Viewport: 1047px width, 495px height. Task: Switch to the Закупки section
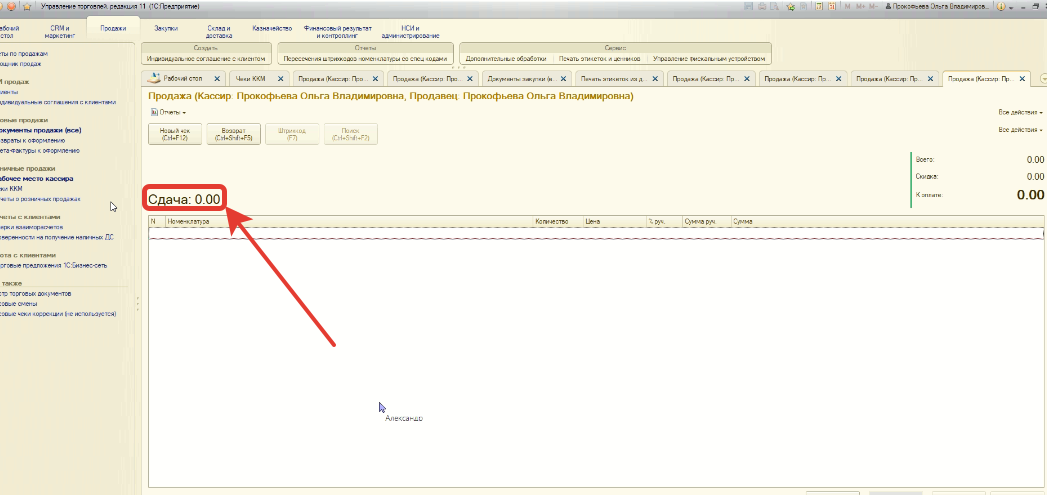click(166, 29)
